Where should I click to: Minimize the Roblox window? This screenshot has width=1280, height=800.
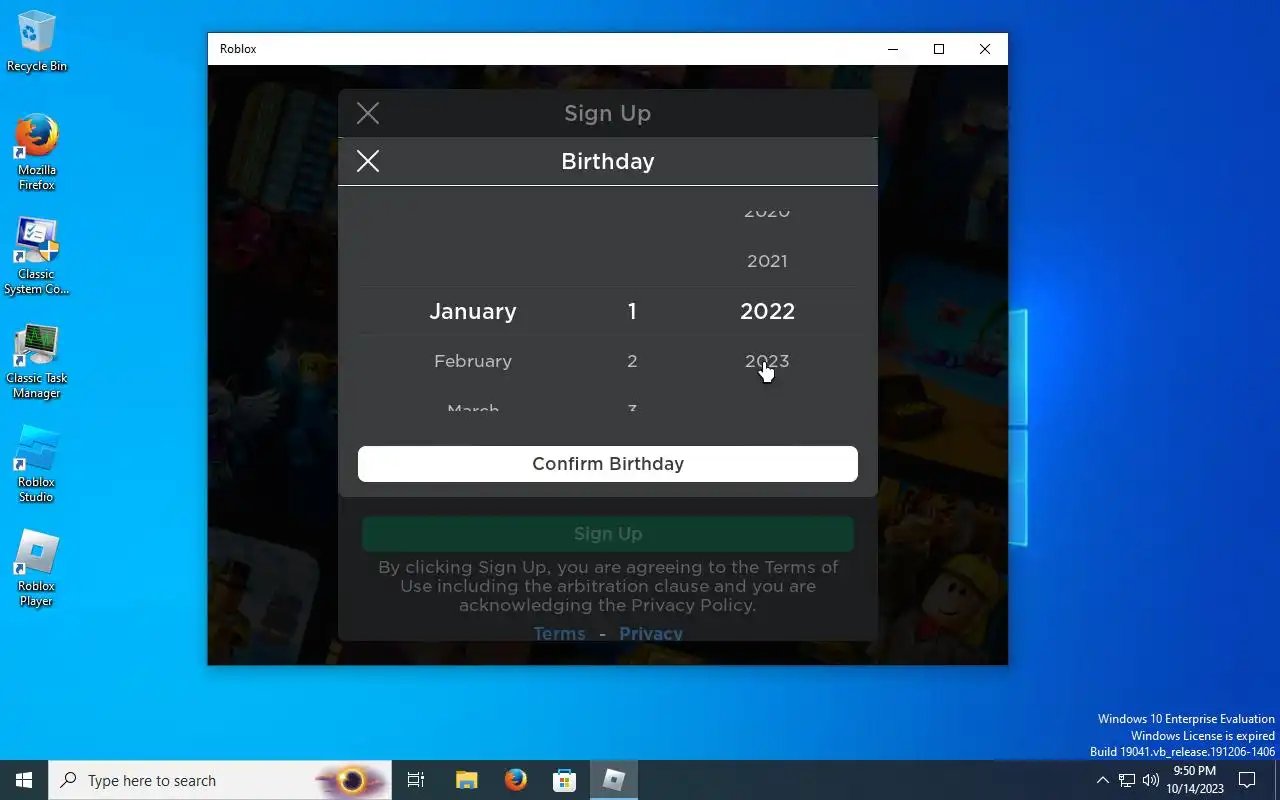click(x=893, y=49)
